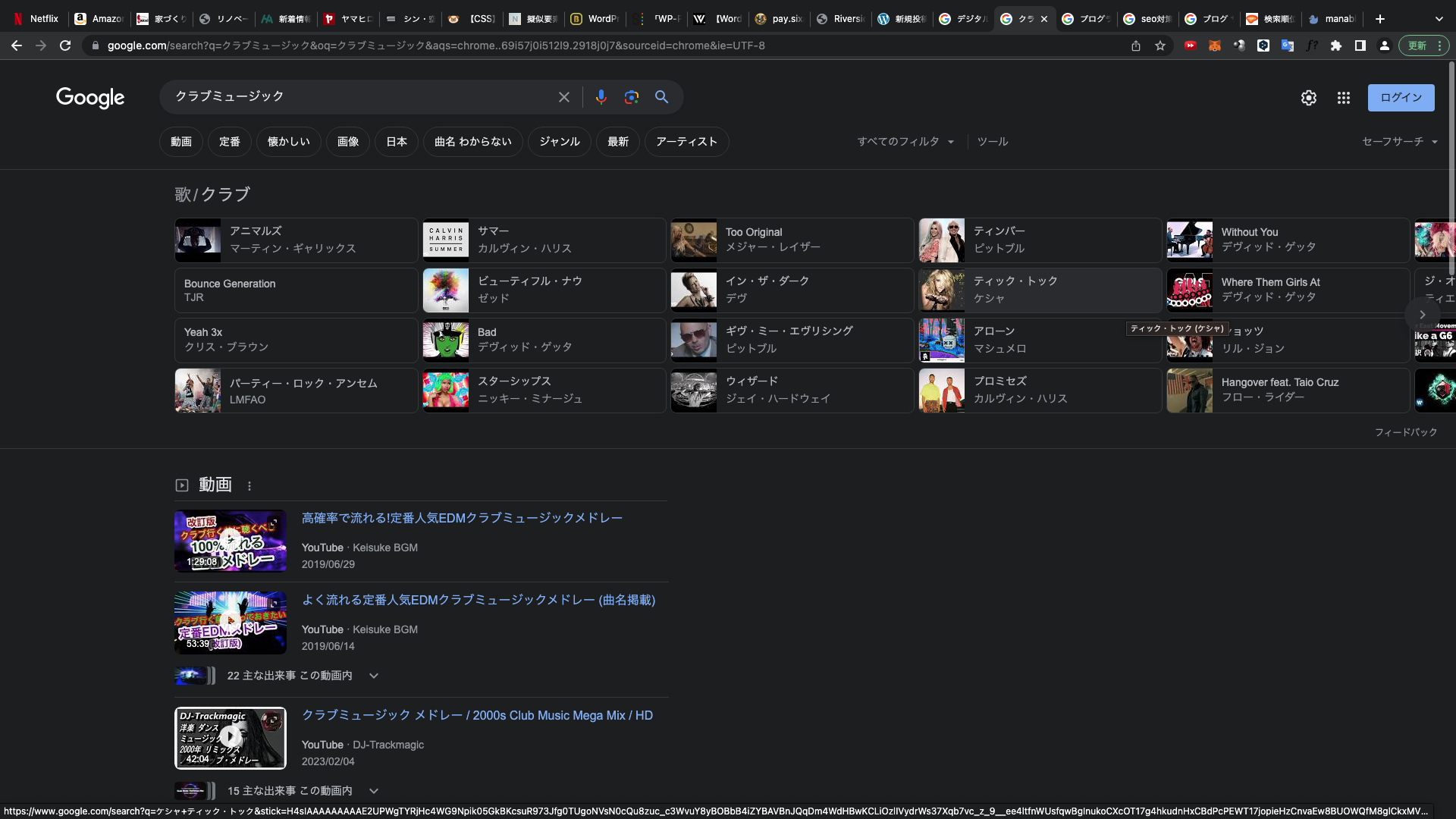This screenshot has height=819, width=1456.
Task: Share this page from address bar
Action: tap(1136, 45)
